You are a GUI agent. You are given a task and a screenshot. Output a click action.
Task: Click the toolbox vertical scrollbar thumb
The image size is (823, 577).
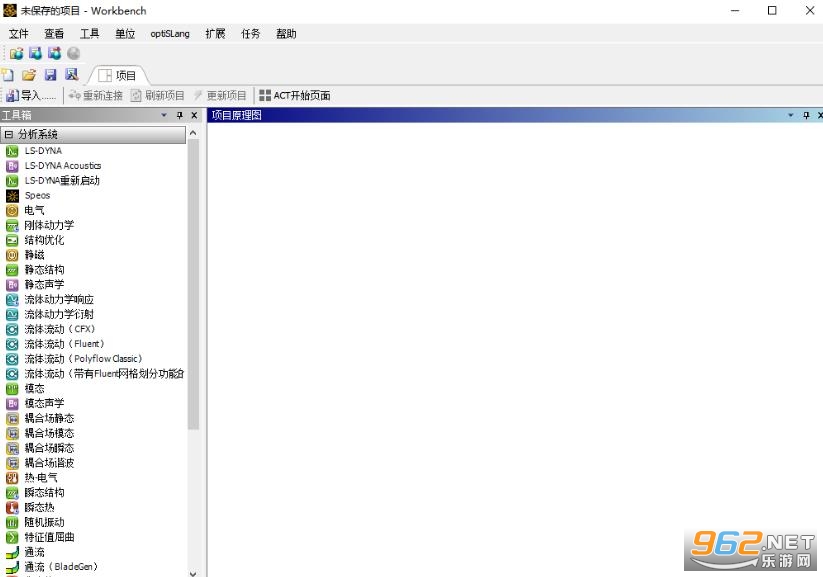(x=193, y=285)
